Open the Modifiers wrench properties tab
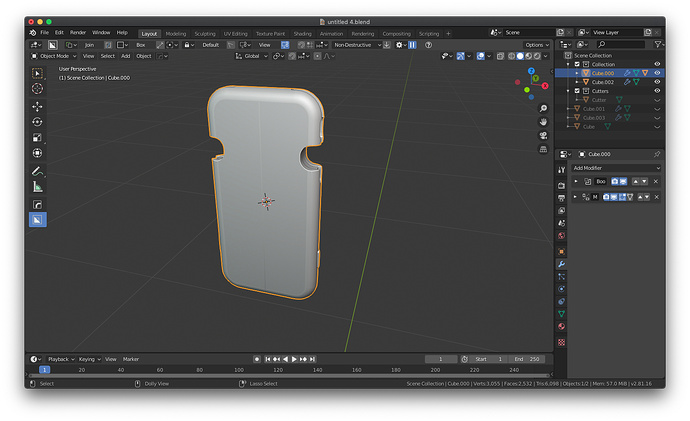 pos(561,264)
